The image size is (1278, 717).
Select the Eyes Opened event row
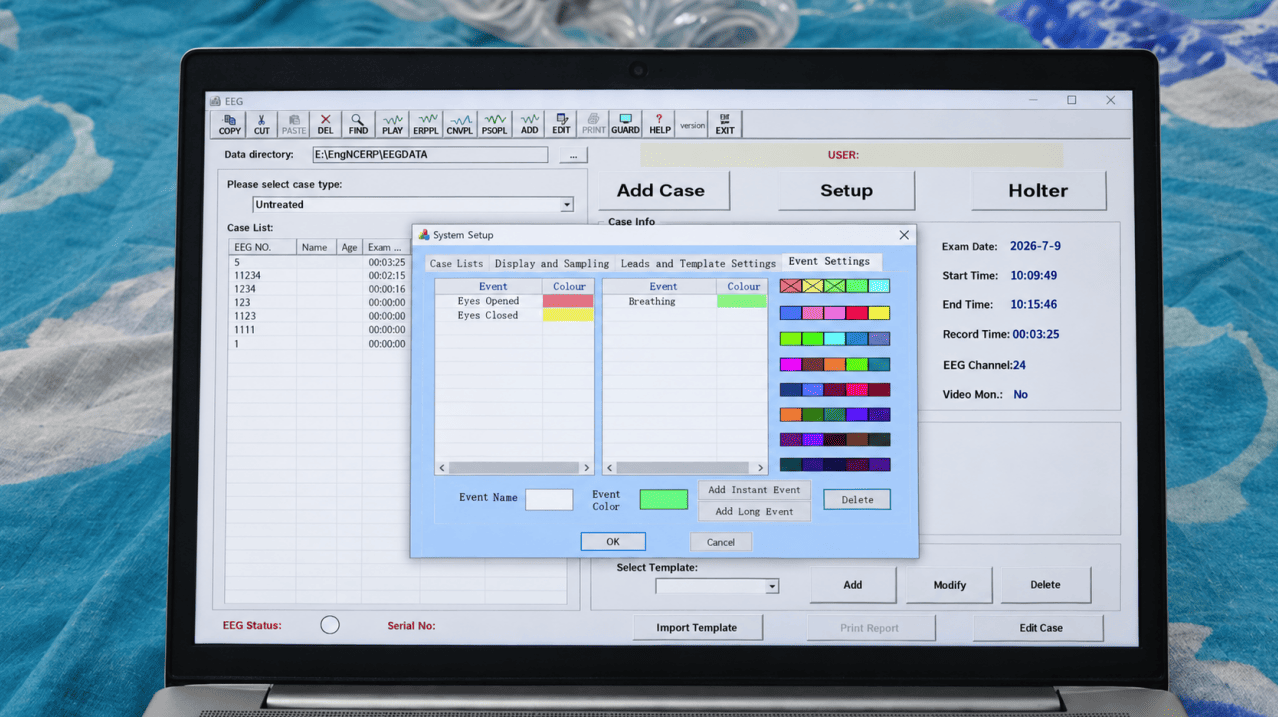(x=514, y=301)
